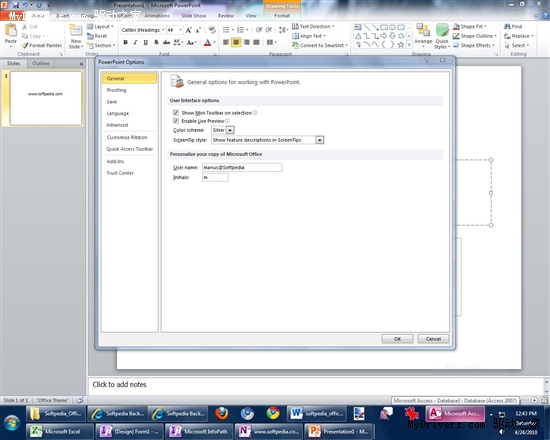This screenshot has width=550, height=440.
Task: Expand the Section dropdown
Action: 101,45
